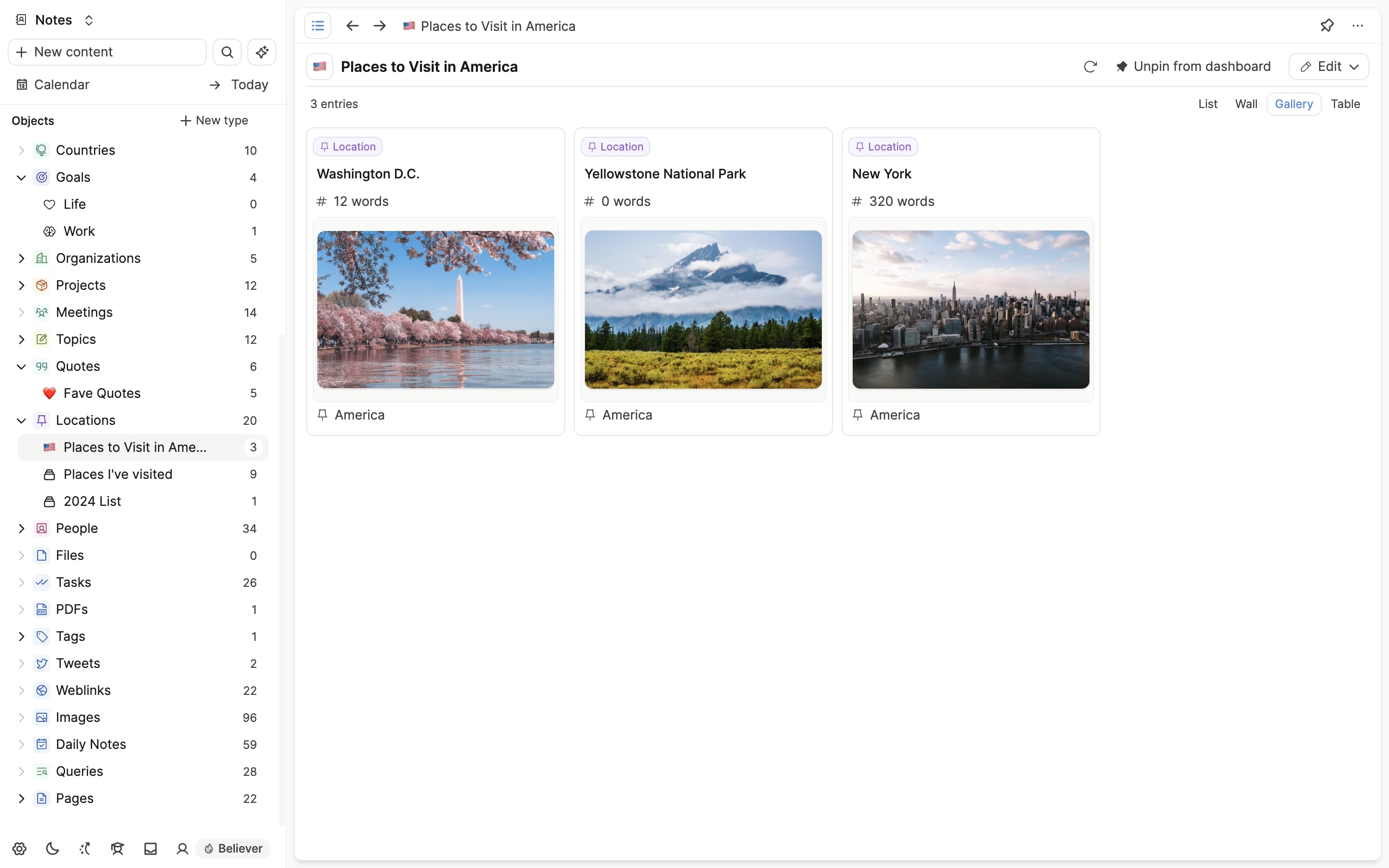The image size is (1389, 868).
Task: Switch to List view
Action: click(1208, 104)
